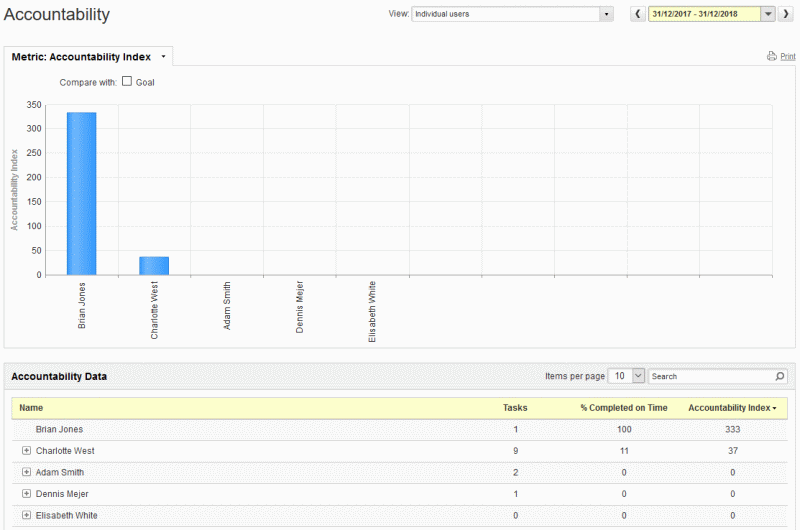Select the Elisabeth White name in table

coord(66,515)
